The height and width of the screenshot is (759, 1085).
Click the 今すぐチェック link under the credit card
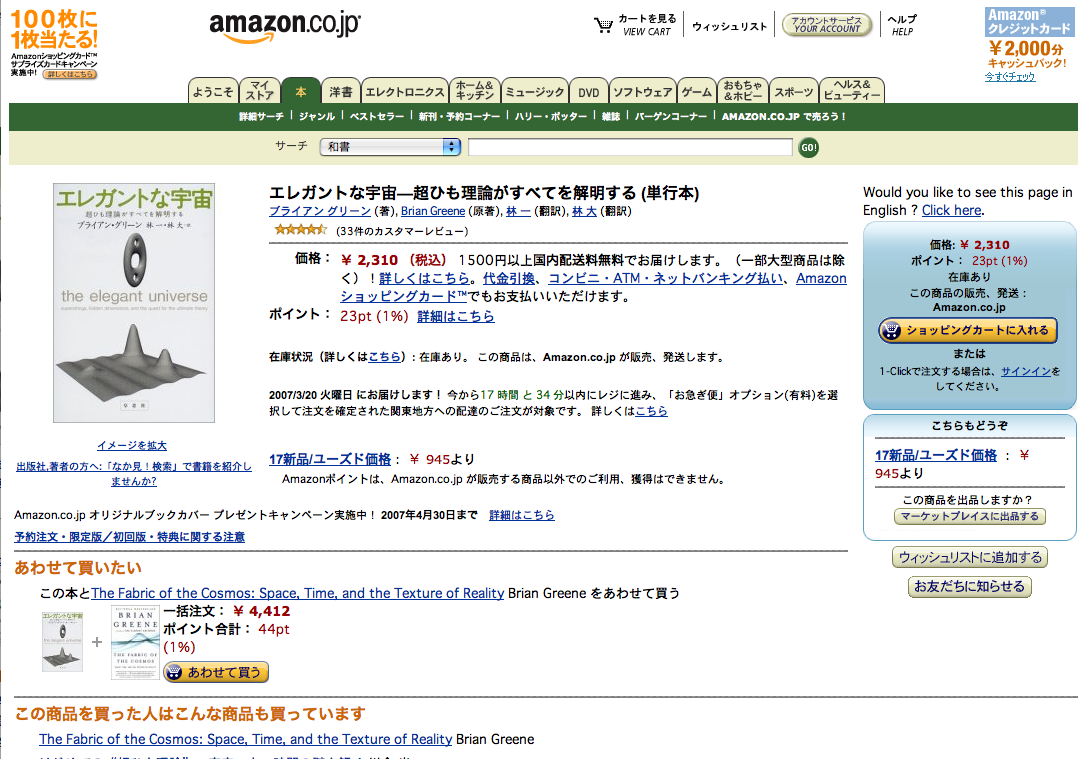(1010, 77)
